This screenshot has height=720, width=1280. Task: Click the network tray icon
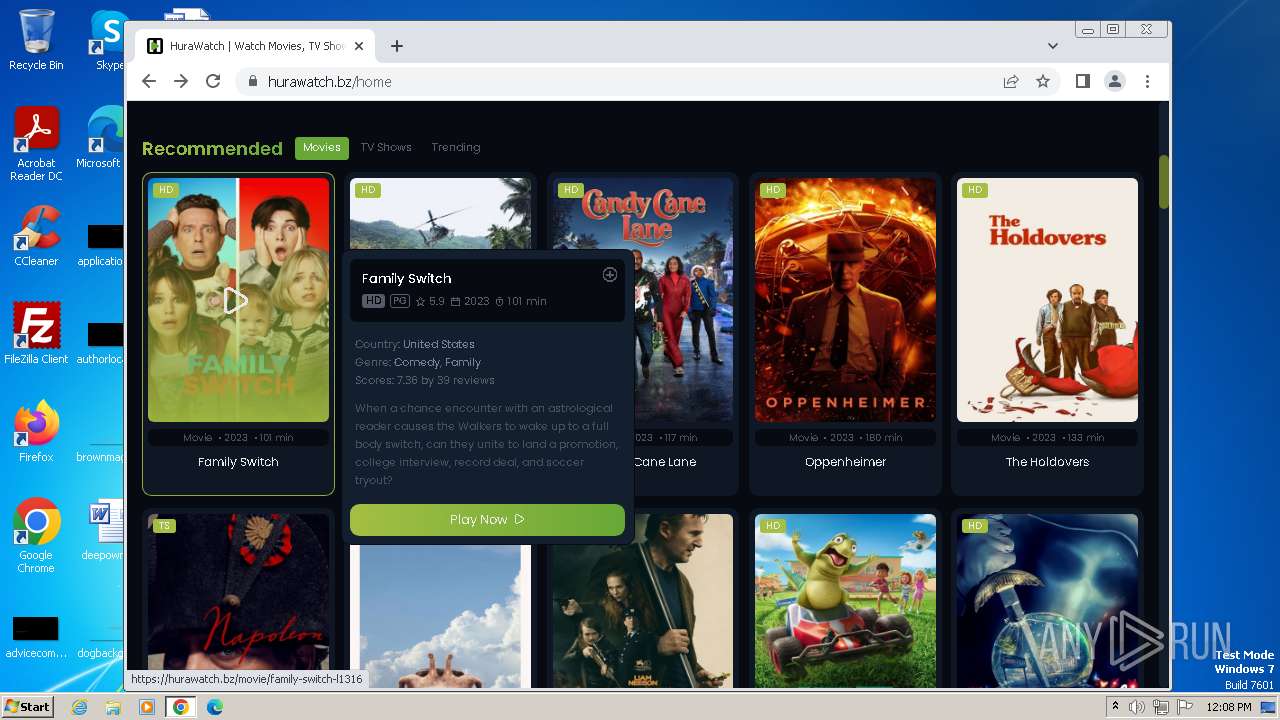click(x=1161, y=707)
